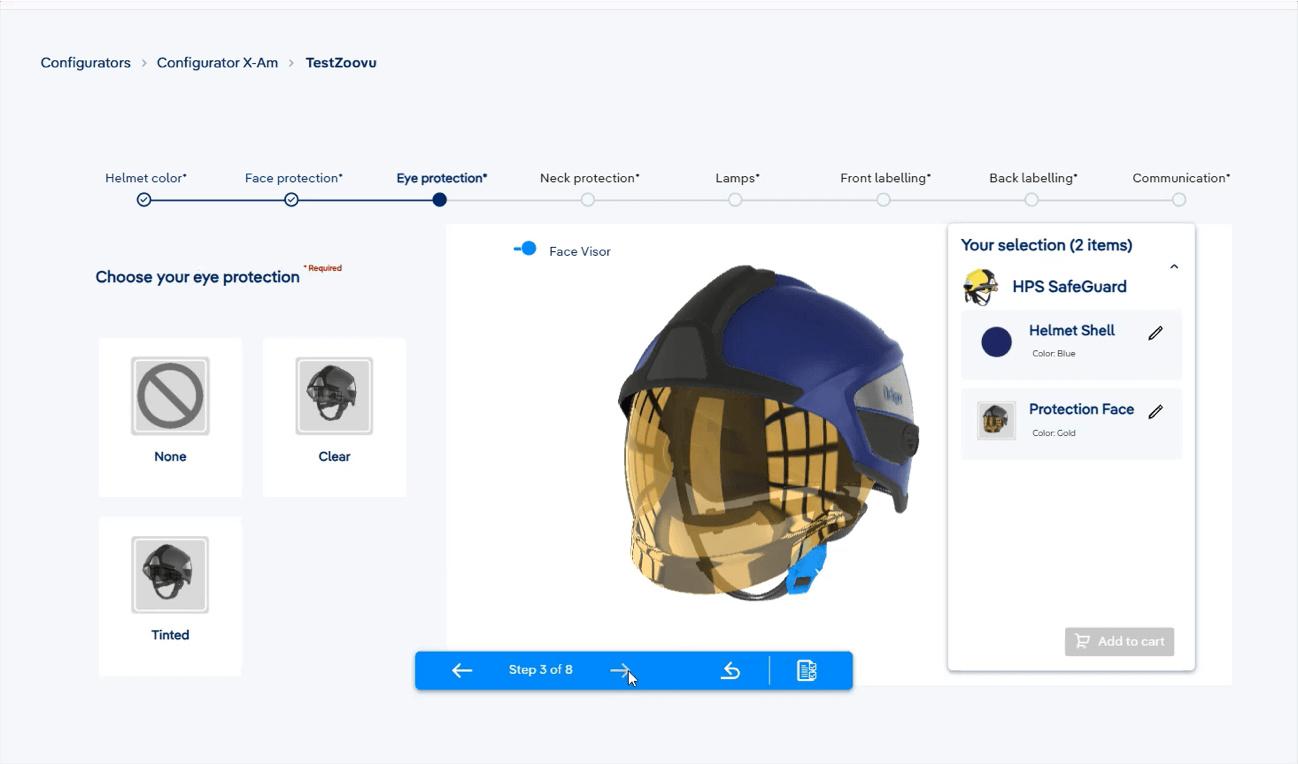
Task: Go to the Lamps step
Action: pos(735,200)
